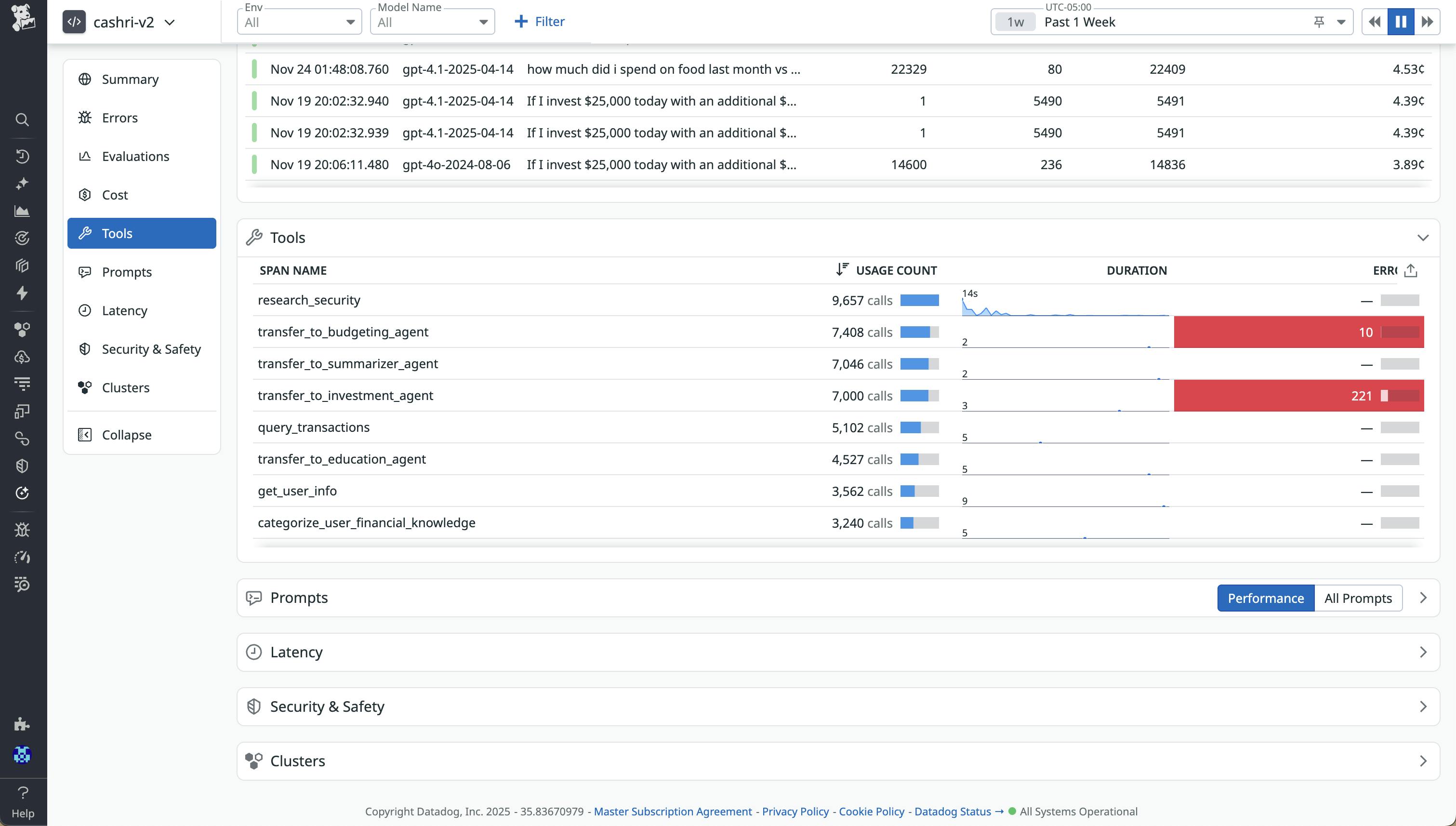1456x826 pixels.
Task: Open the security shield icon in the sidebar
Action: [22, 466]
